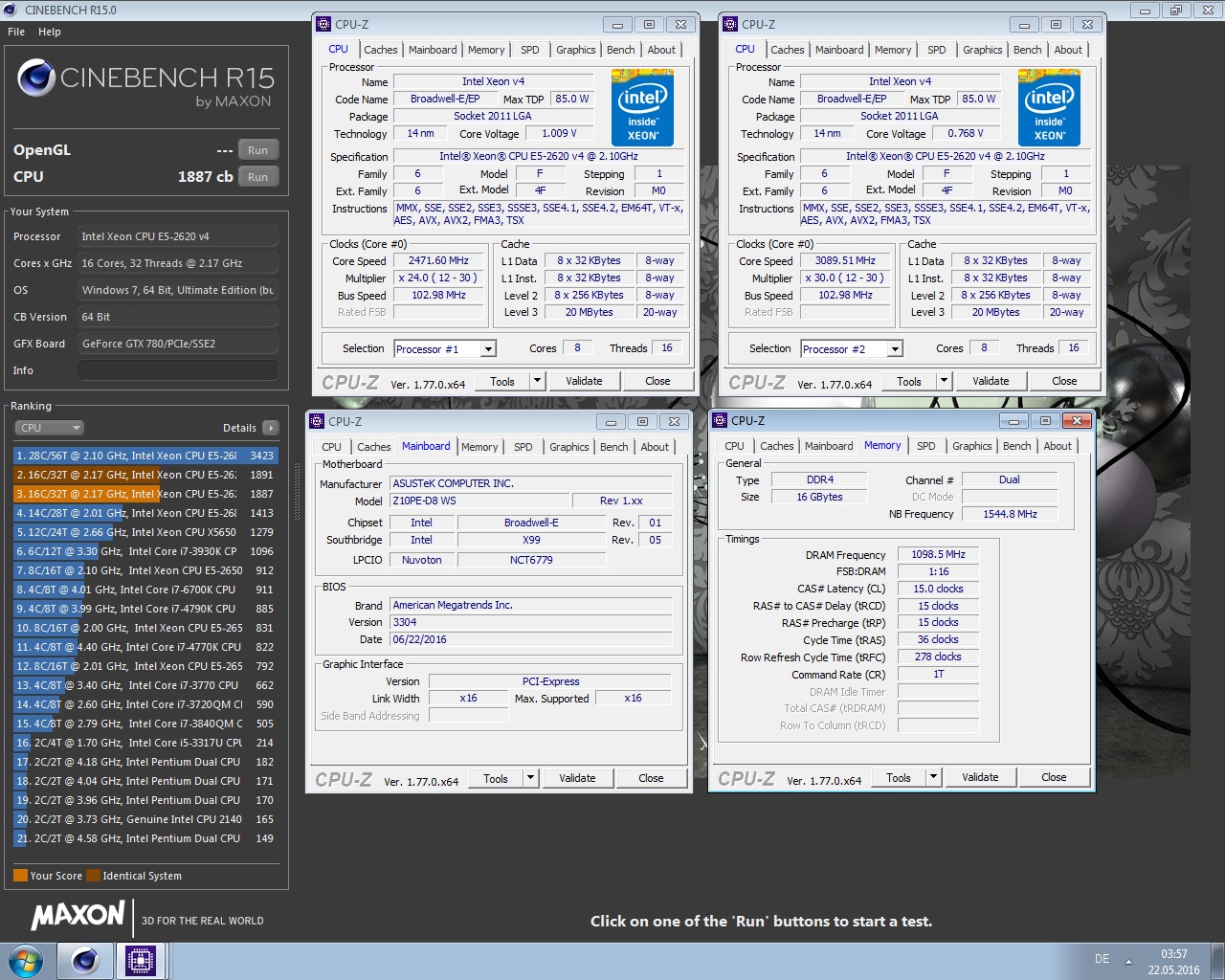Image resolution: width=1225 pixels, height=980 pixels.
Task: Click Close button in Processor #2 window
Action: [1064, 381]
